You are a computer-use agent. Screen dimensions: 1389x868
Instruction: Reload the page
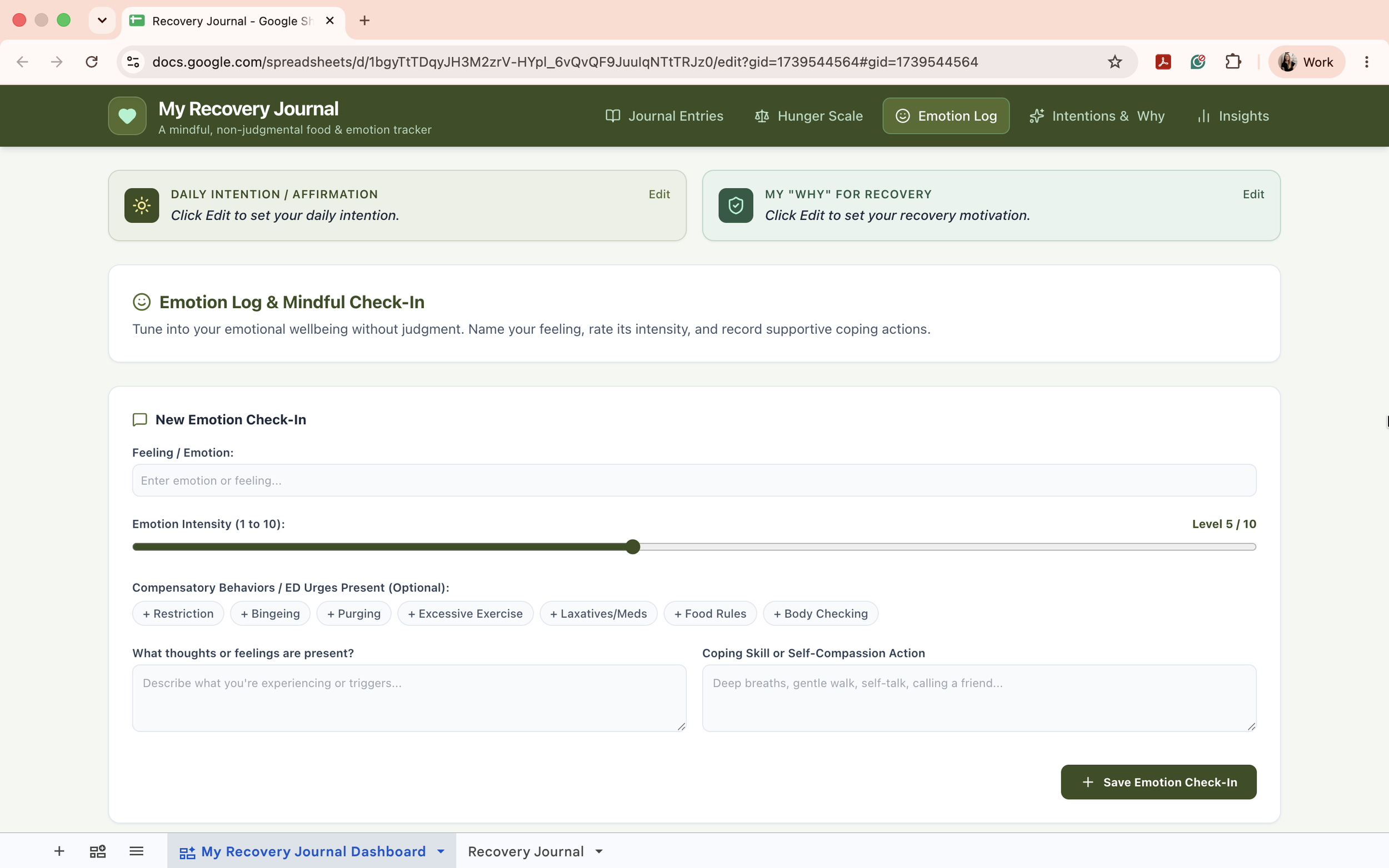(x=92, y=62)
